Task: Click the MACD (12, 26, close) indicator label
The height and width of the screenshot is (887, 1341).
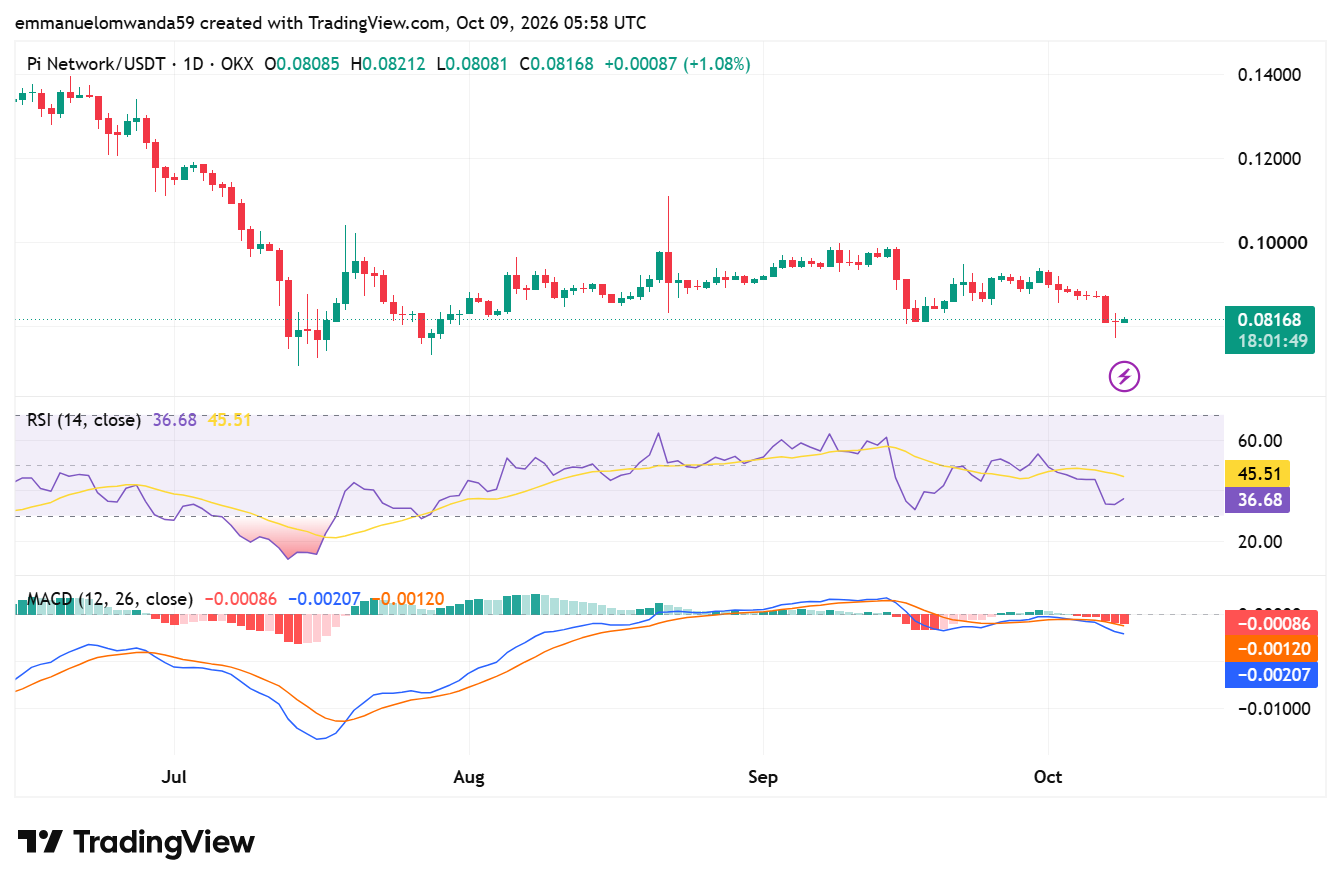Action: [110, 599]
